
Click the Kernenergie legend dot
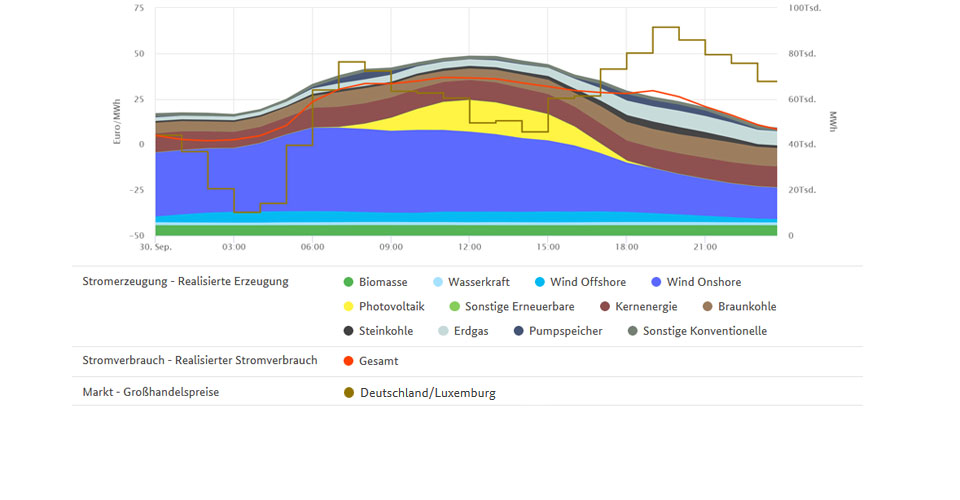[605, 306]
